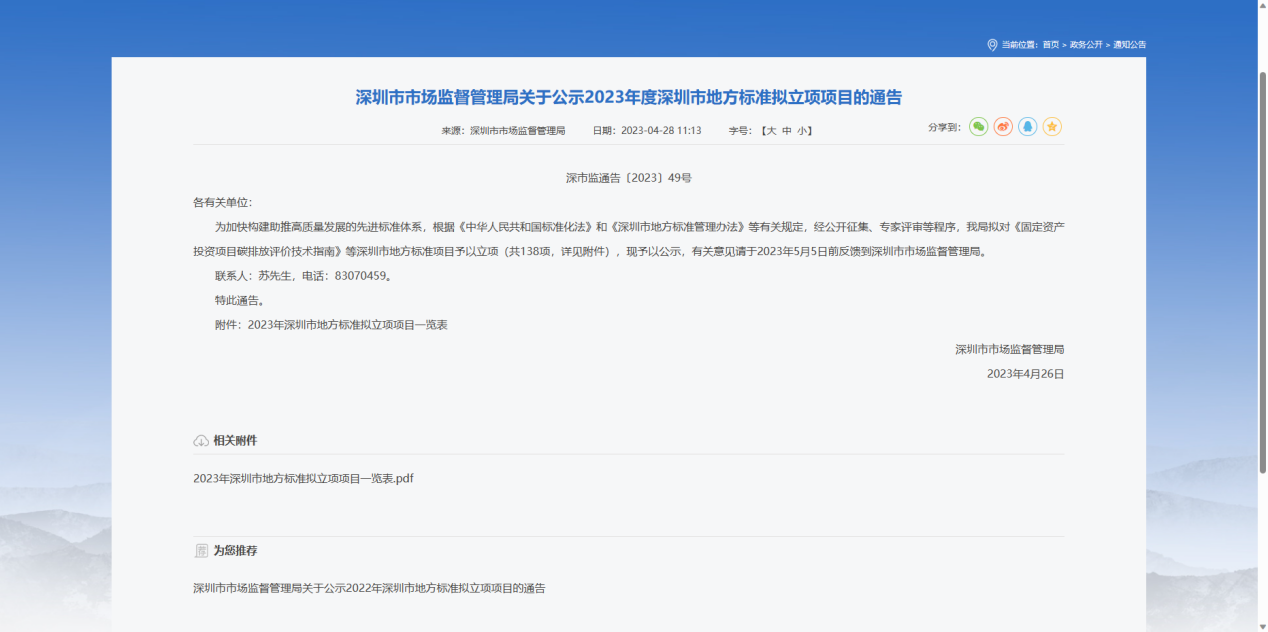
Task: Click the signature 深圳市市场监督管理局 above the date
Action: coord(1009,350)
